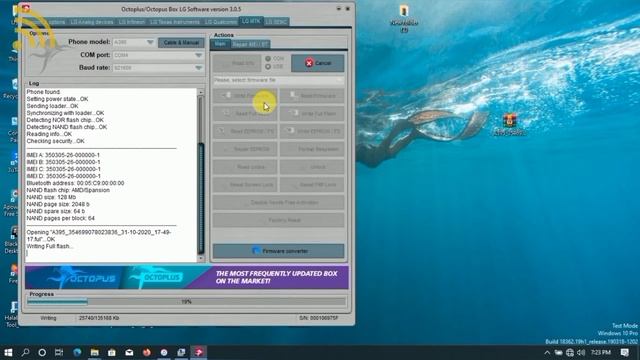
Task: Open the Firmware converter
Action: [x=278, y=251]
